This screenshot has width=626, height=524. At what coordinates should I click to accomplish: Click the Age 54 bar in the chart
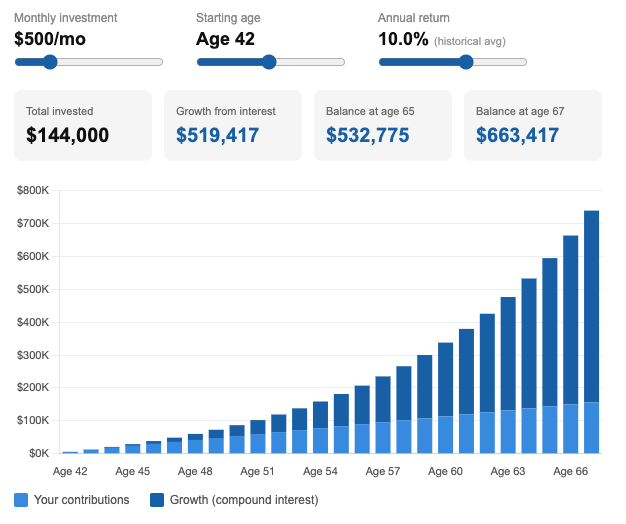(x=320, y=427)
